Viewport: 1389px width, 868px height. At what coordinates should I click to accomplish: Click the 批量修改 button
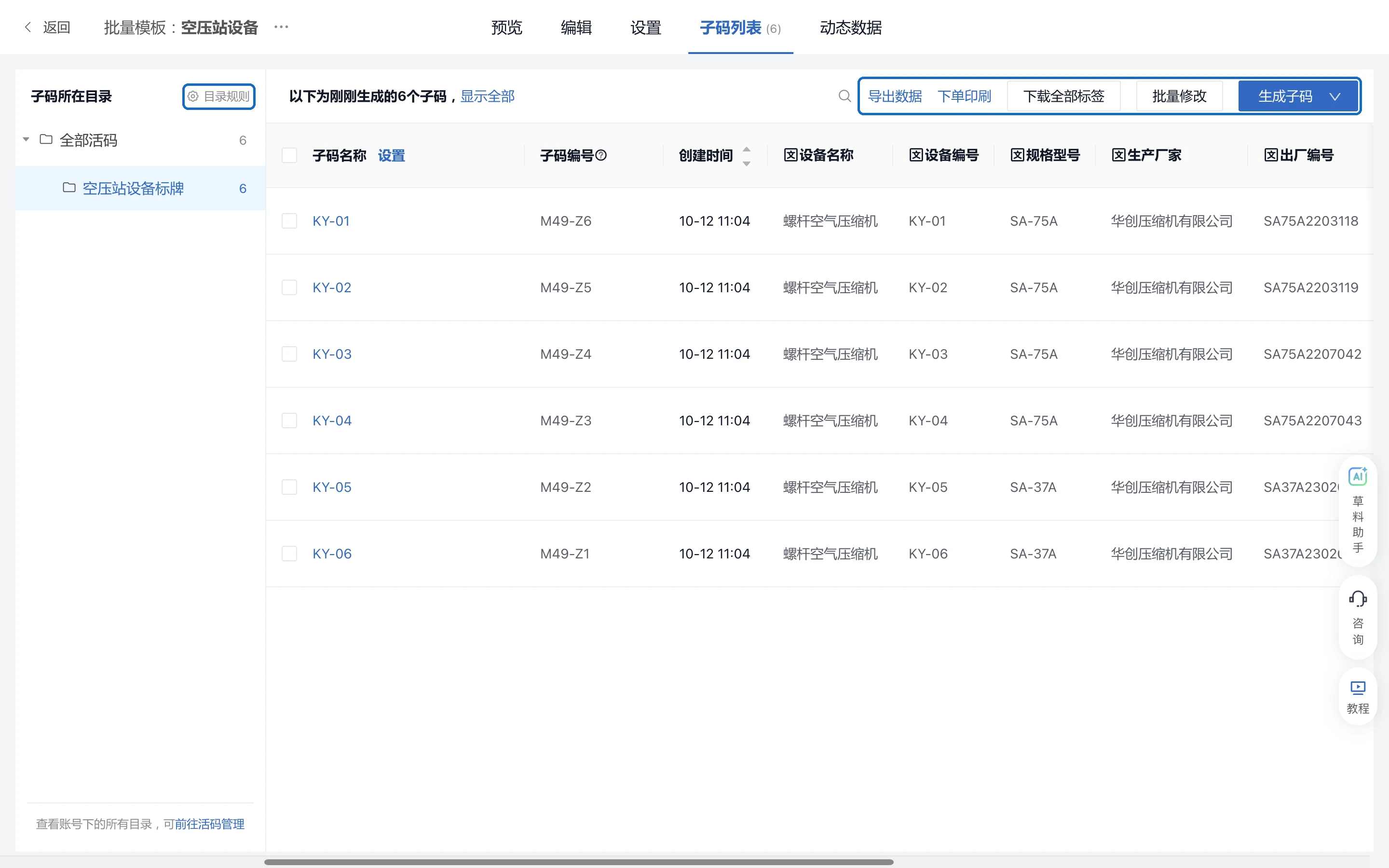tap(1180, 96)
